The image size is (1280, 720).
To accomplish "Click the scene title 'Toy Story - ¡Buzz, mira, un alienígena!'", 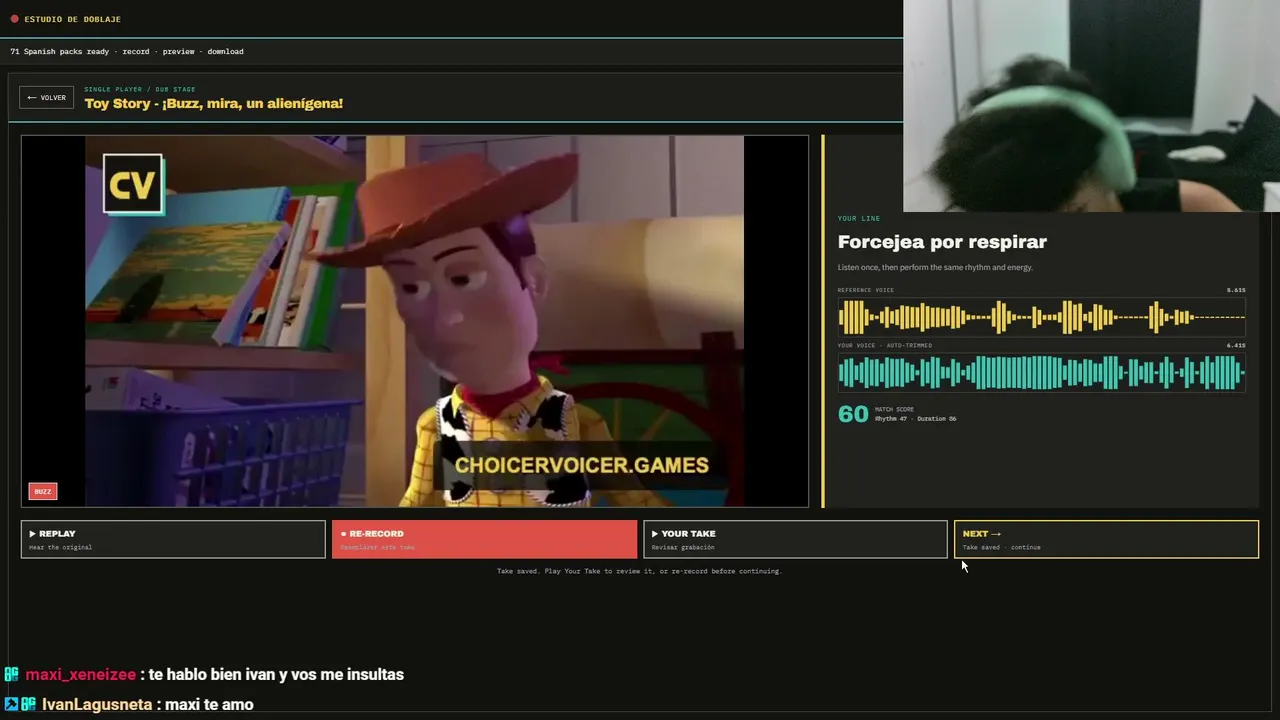I will coord(213,103).
